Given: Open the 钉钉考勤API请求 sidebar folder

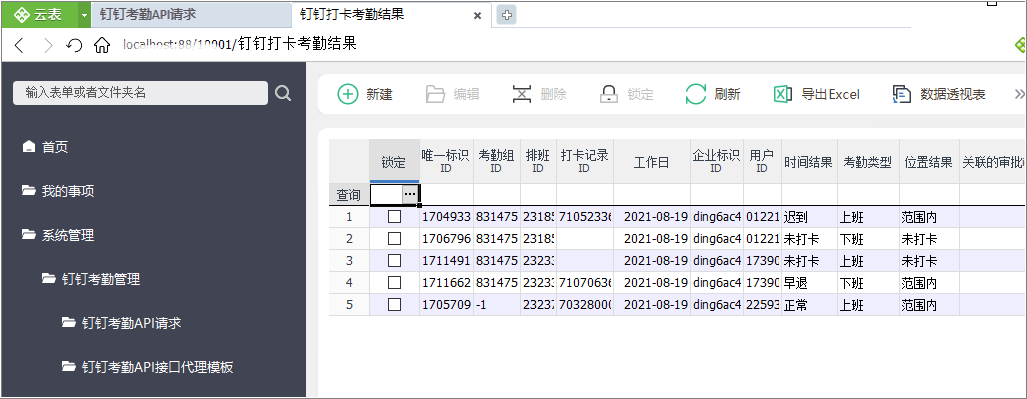Looking at the screenshot, I should [121, 323].
